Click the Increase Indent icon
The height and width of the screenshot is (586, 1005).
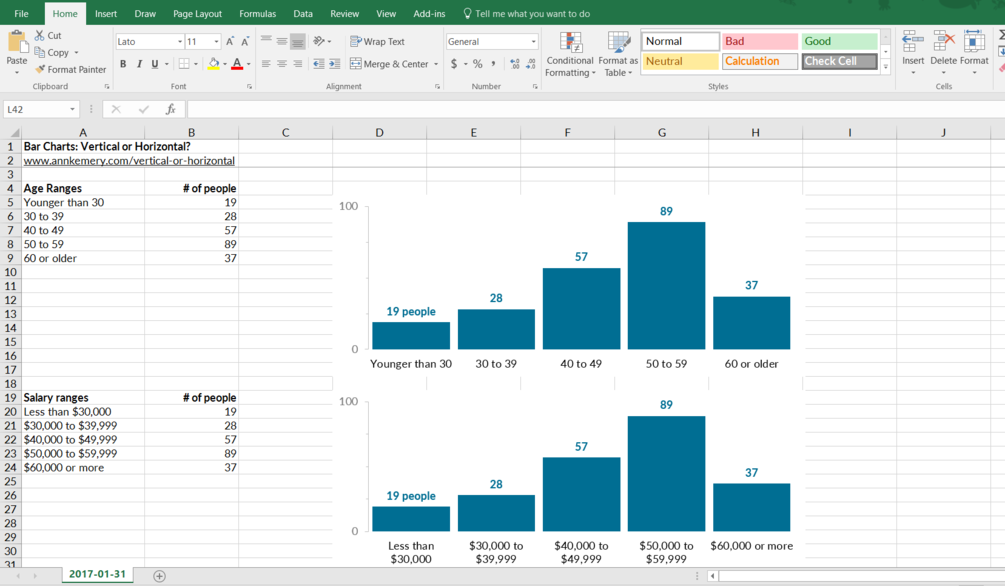point(334,63)
